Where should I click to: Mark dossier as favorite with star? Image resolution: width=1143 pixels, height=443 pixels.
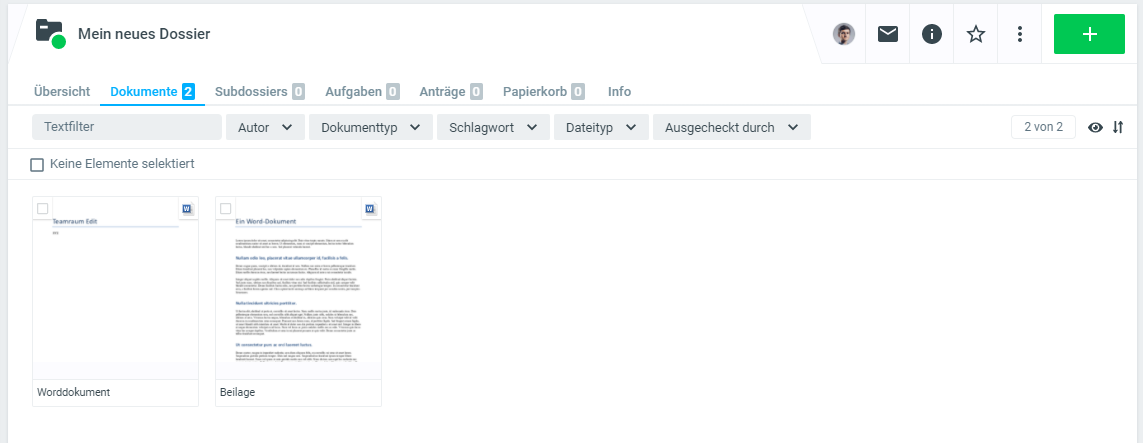click(976, 34)
